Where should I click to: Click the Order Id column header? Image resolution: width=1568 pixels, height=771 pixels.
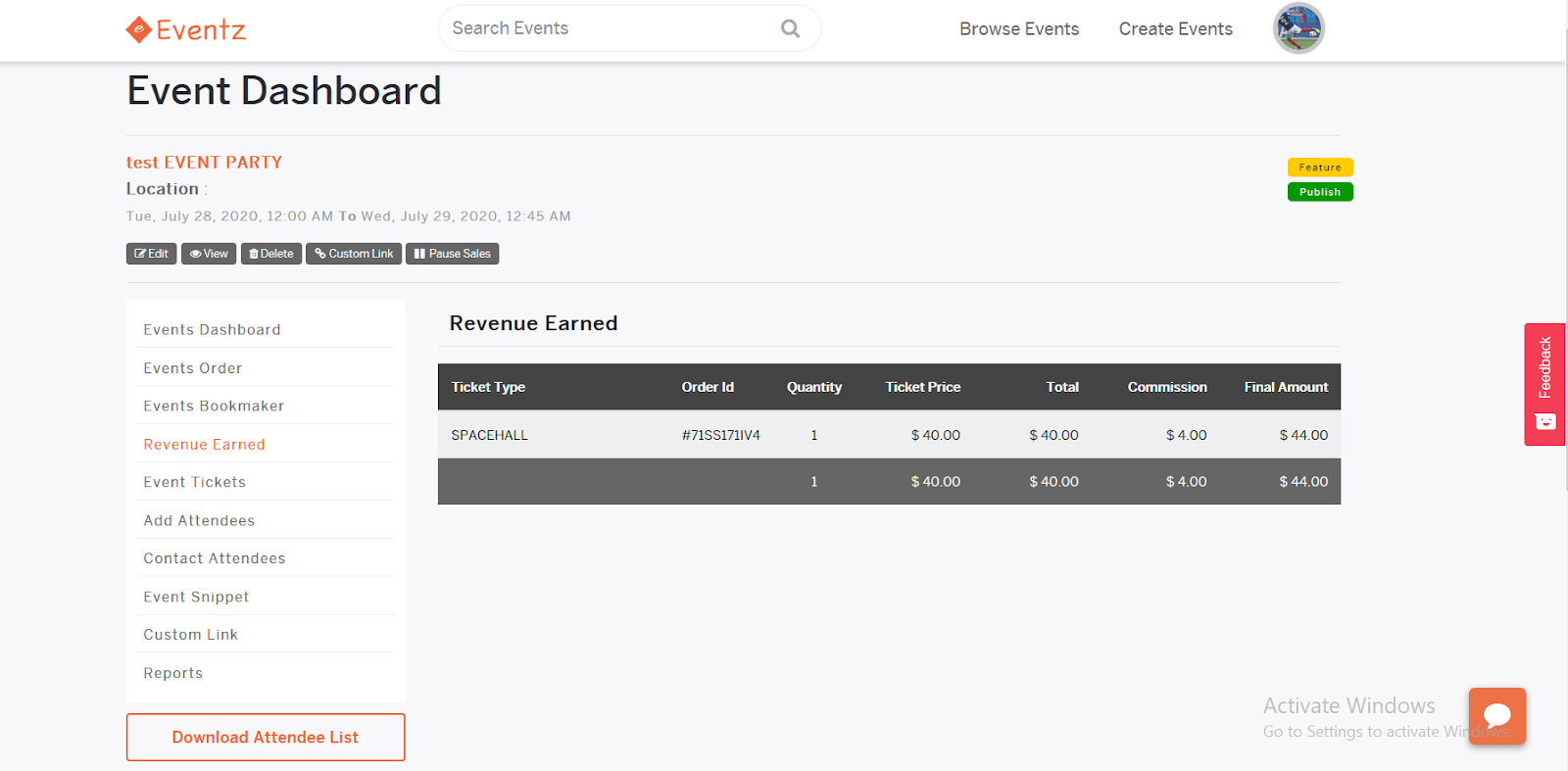coord(708,387)
